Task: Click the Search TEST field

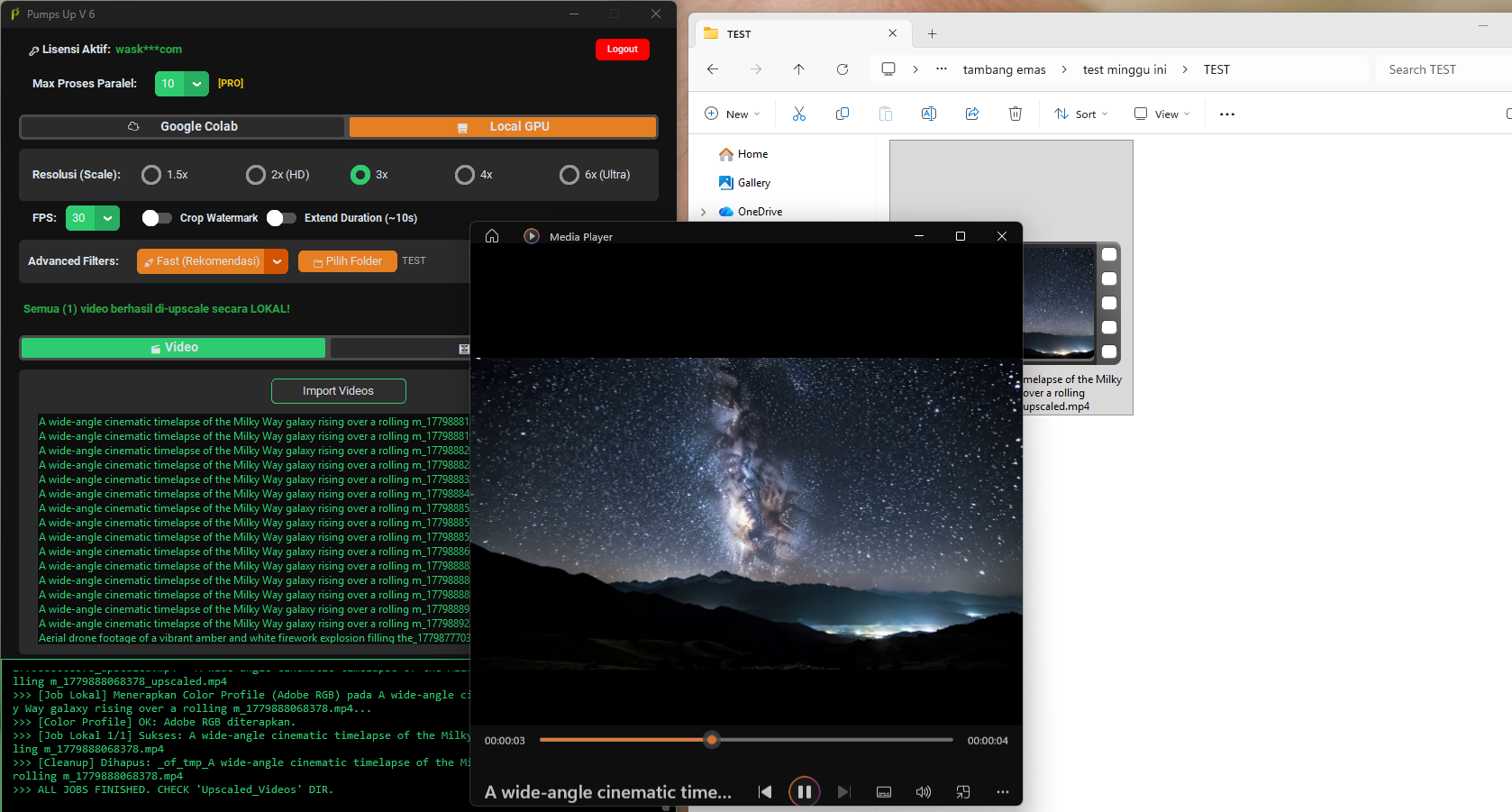Action: pos(1444,69)
